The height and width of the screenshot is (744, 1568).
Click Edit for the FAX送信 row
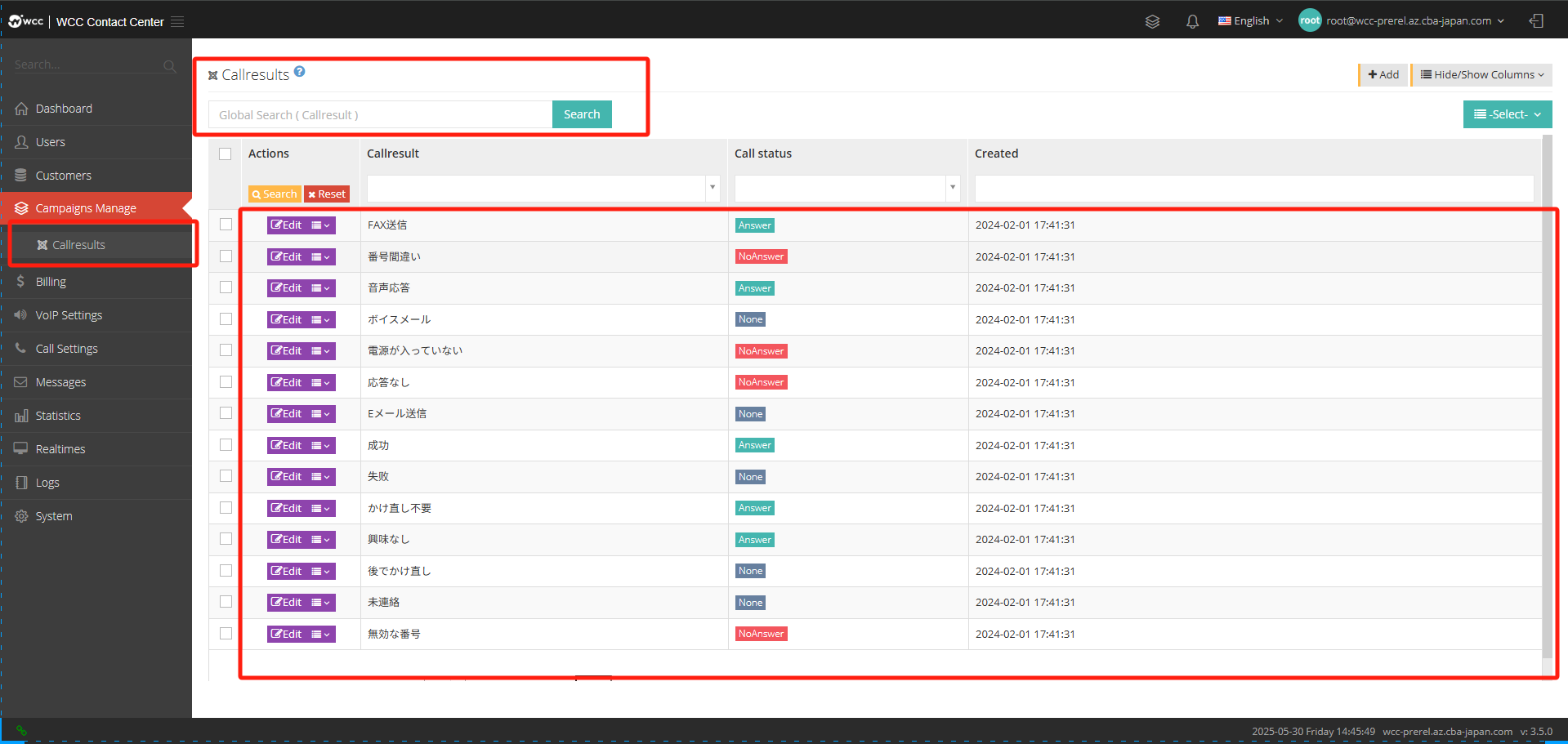tap(287, 225)
